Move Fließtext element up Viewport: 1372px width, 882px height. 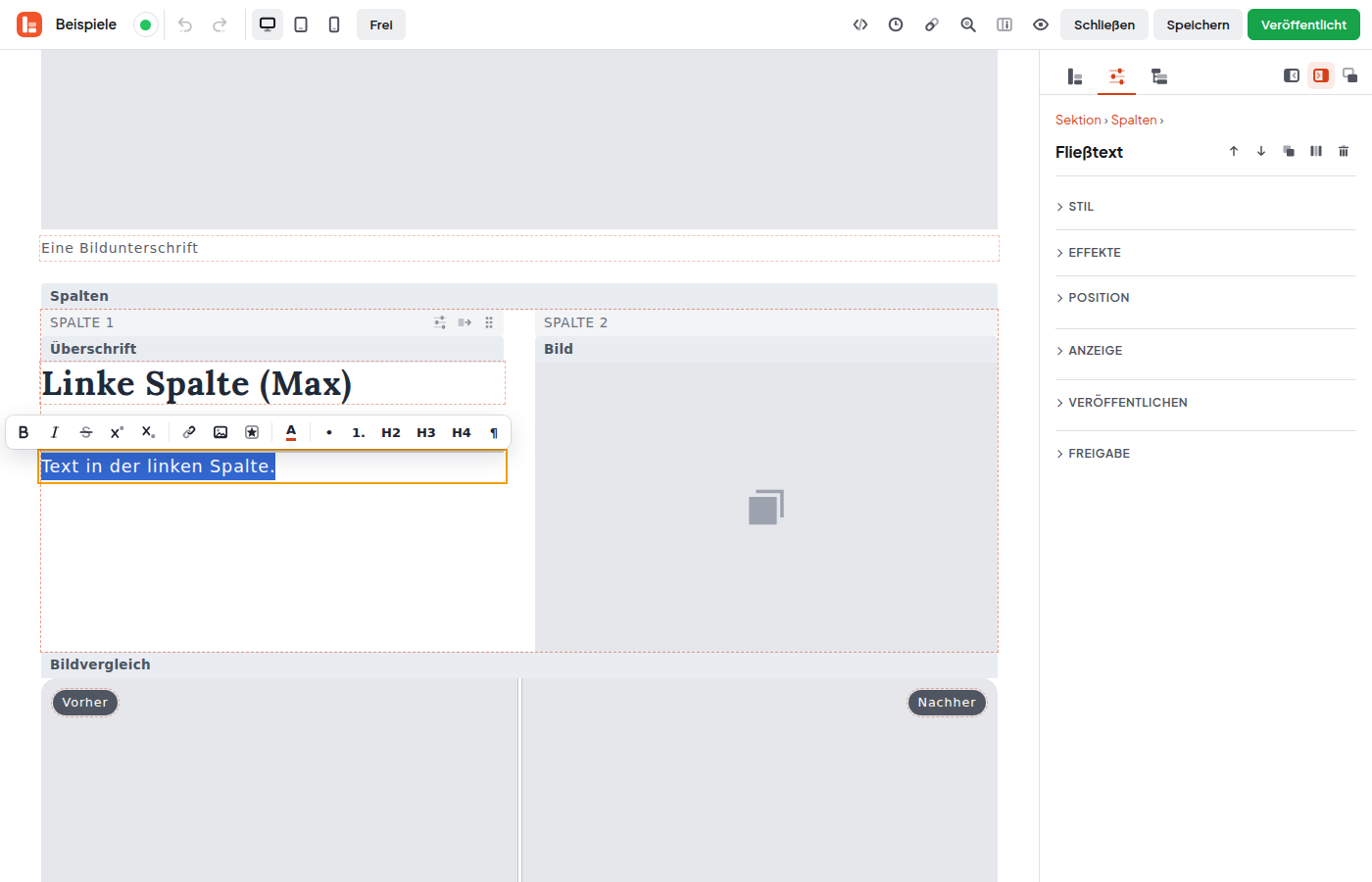[1234, 151]
